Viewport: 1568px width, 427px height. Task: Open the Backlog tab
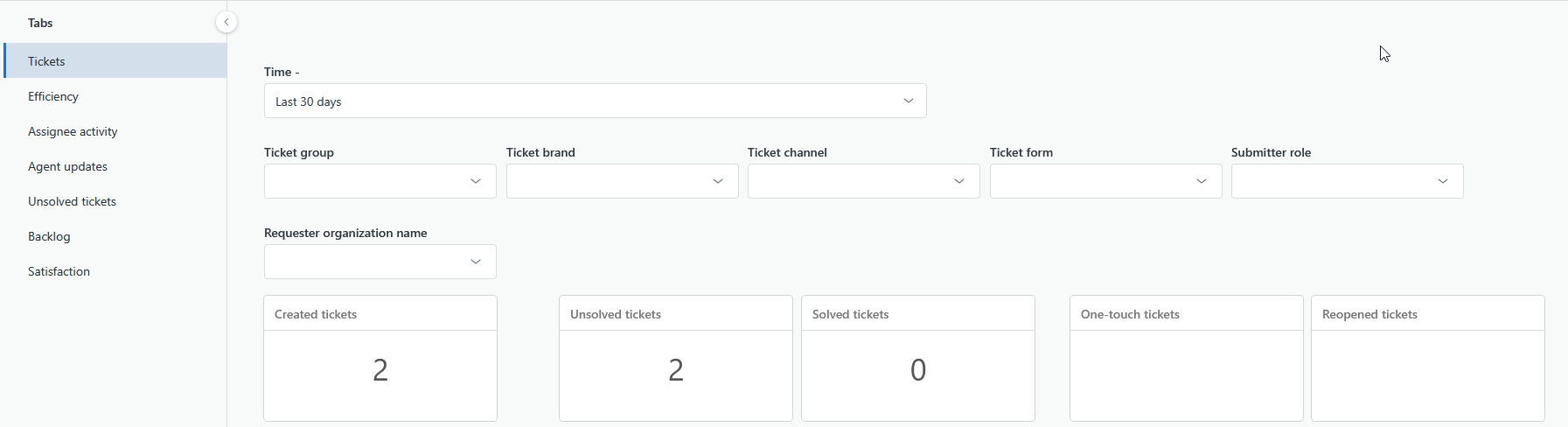49,236
